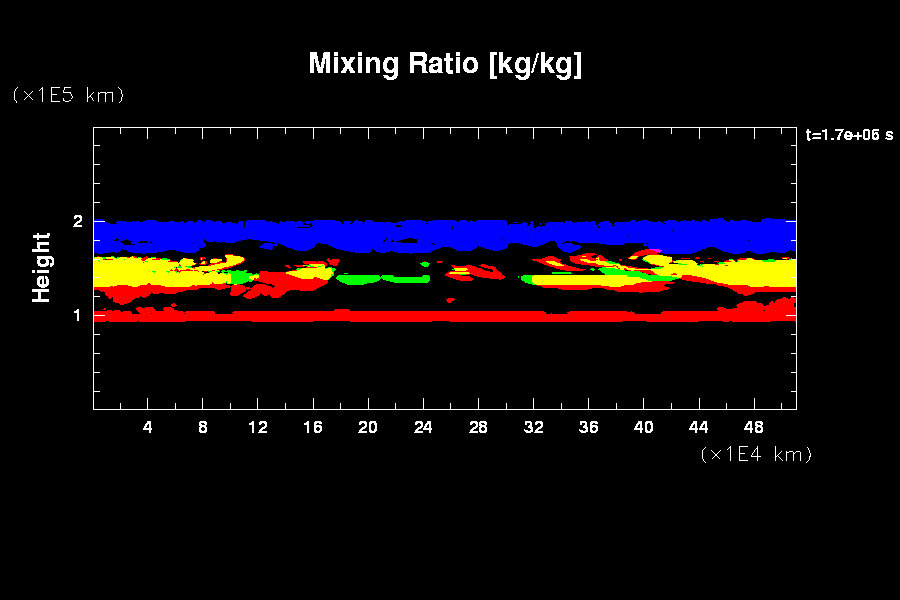The width and height of the screenshot is (900, 600).
Task: Click x-axis tick label 16
Action: coord(313,427)
